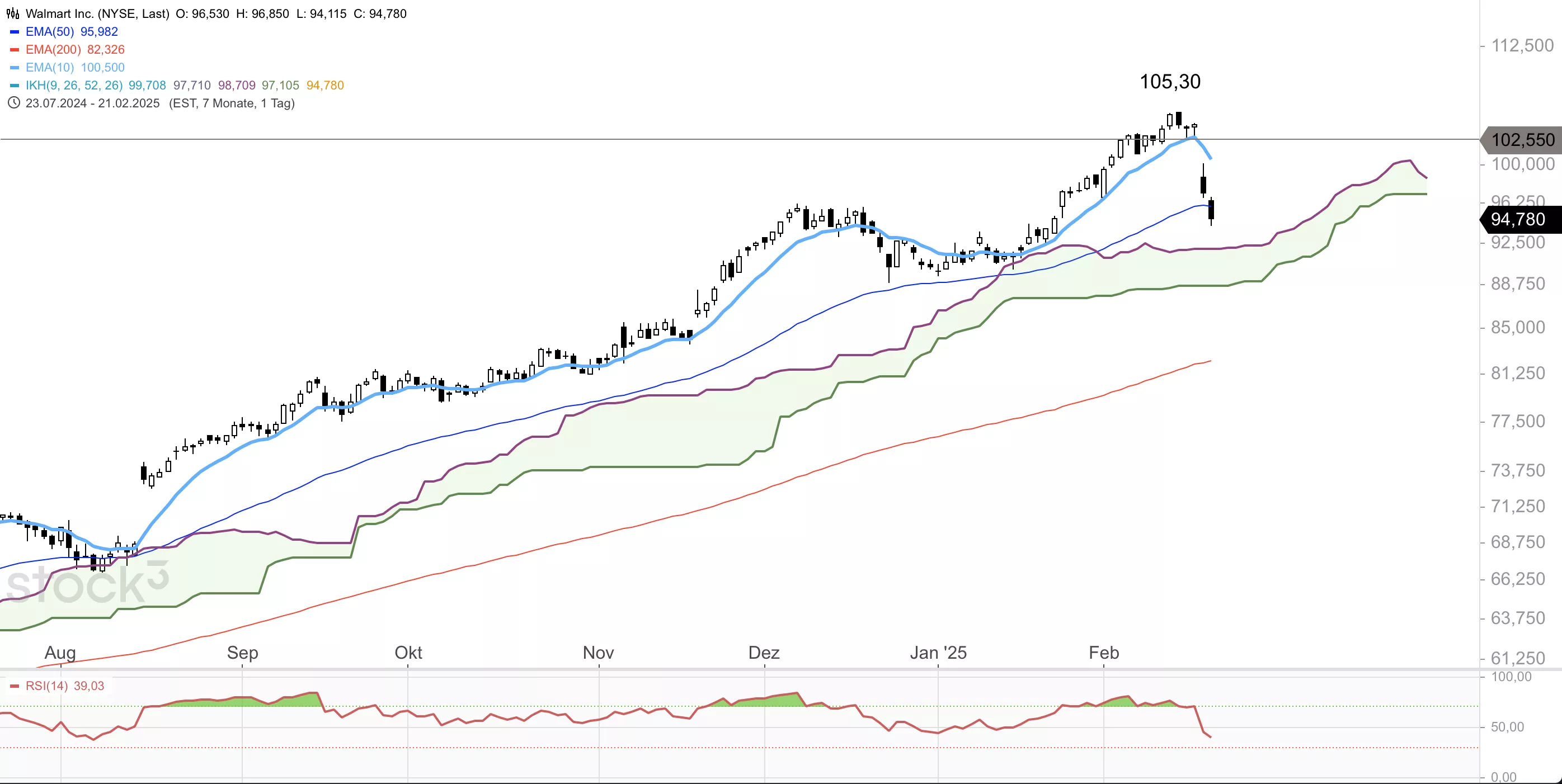Click the 100,00 RSI axis label
Viewport: 1562px width, 784px height.
click(1512, 677)
